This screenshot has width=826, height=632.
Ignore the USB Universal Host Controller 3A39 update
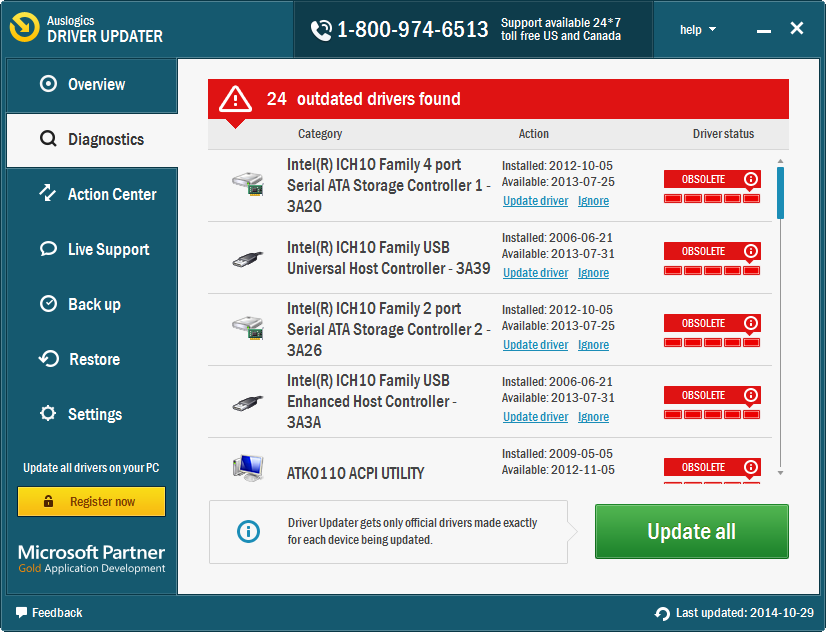pos(593,273)
